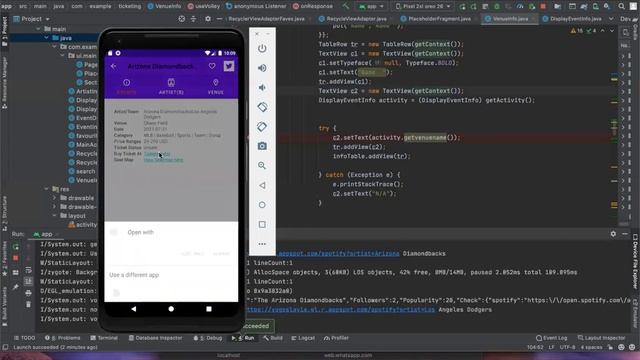The height and width of the screenshot is (360, 640).
Task: Click print icon in Run panel
Action: click(28, 293)
